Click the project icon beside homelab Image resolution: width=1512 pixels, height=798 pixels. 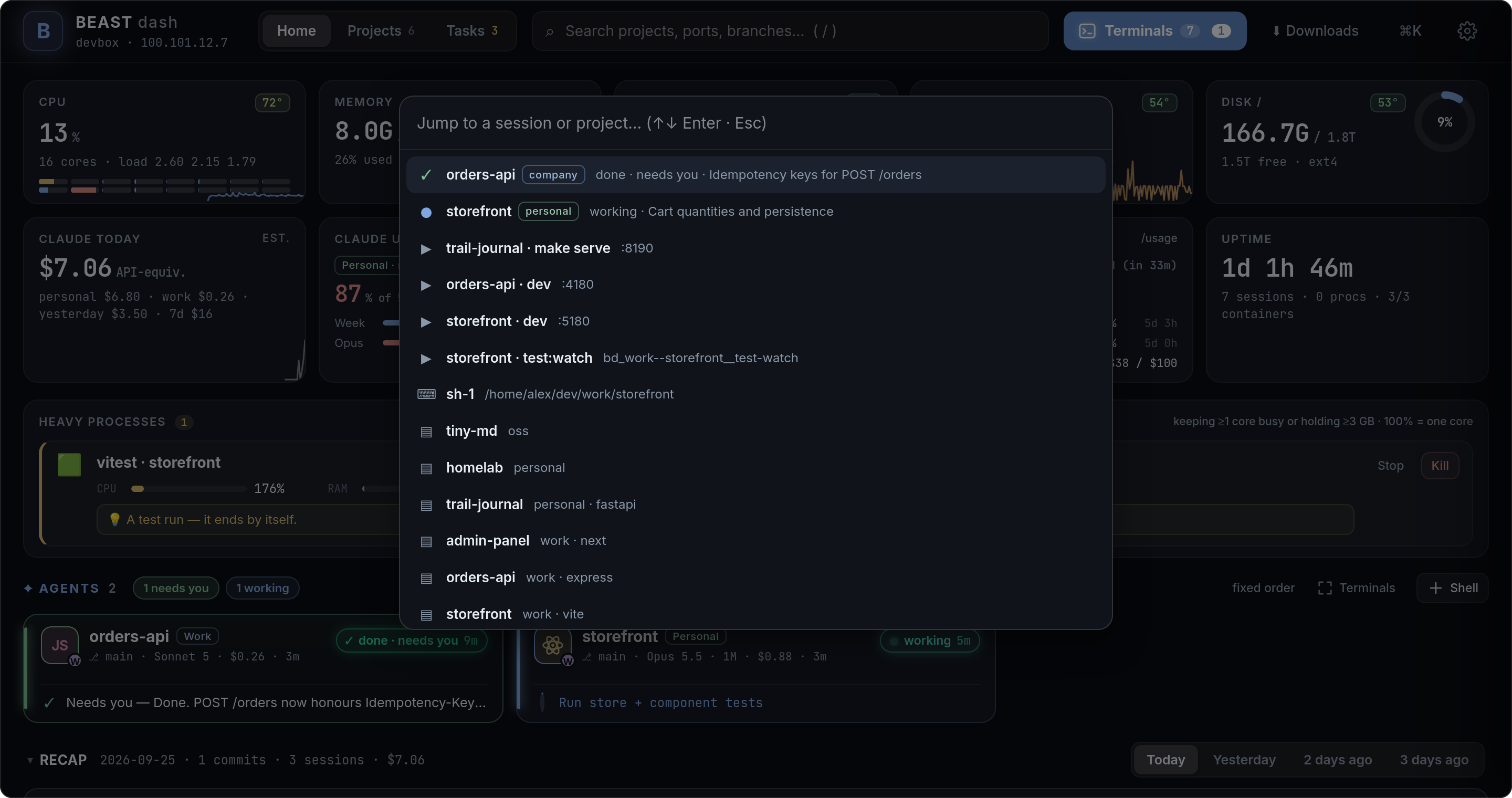click(x=426, y=468)
